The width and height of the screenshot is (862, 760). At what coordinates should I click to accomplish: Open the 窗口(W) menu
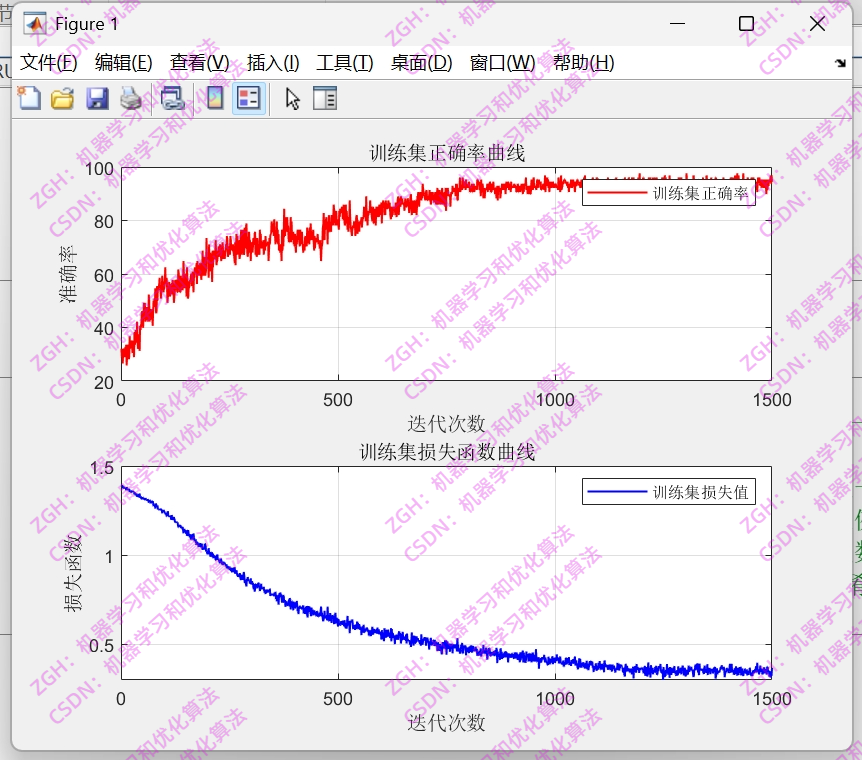tap(502, 63)
